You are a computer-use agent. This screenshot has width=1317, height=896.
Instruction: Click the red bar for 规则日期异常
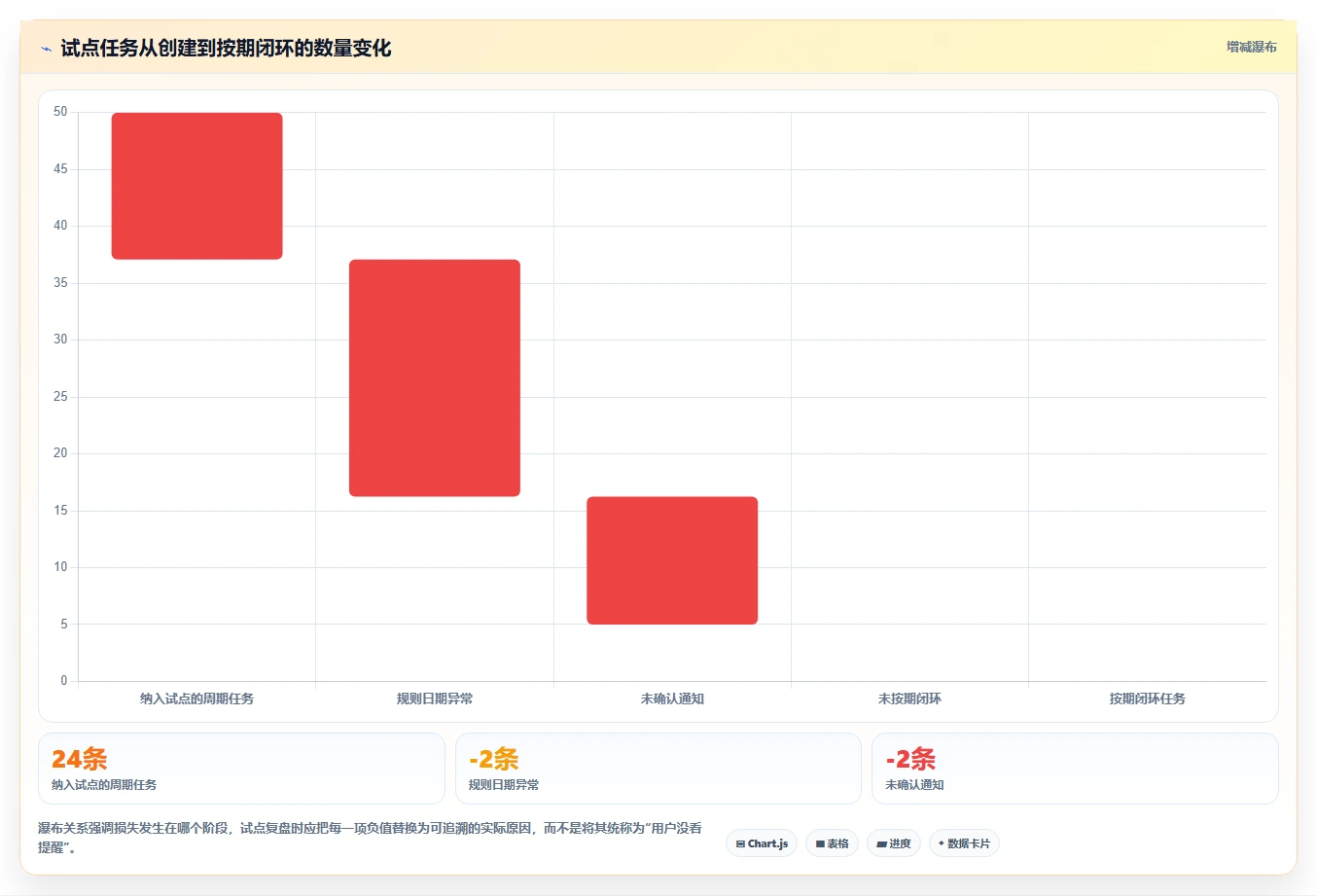click(435, 377)
